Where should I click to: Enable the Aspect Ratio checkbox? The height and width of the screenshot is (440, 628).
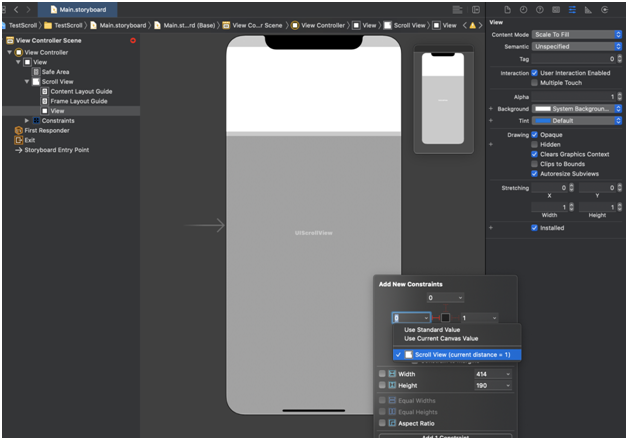(x=382, y=423)
